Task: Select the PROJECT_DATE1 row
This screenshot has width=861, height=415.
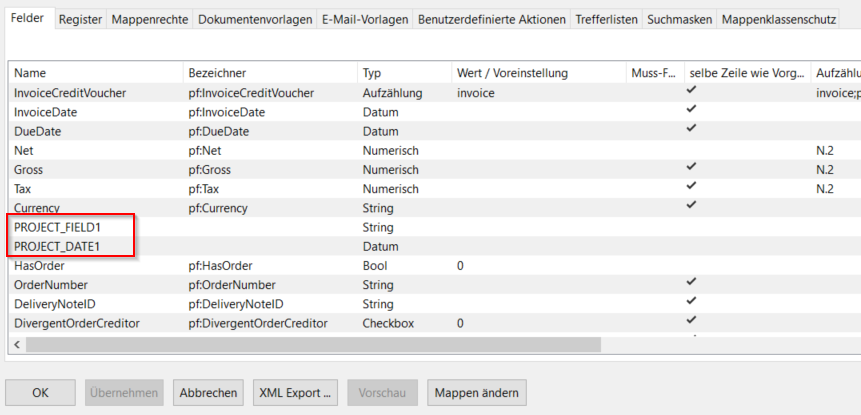Action: pos(57,246)
